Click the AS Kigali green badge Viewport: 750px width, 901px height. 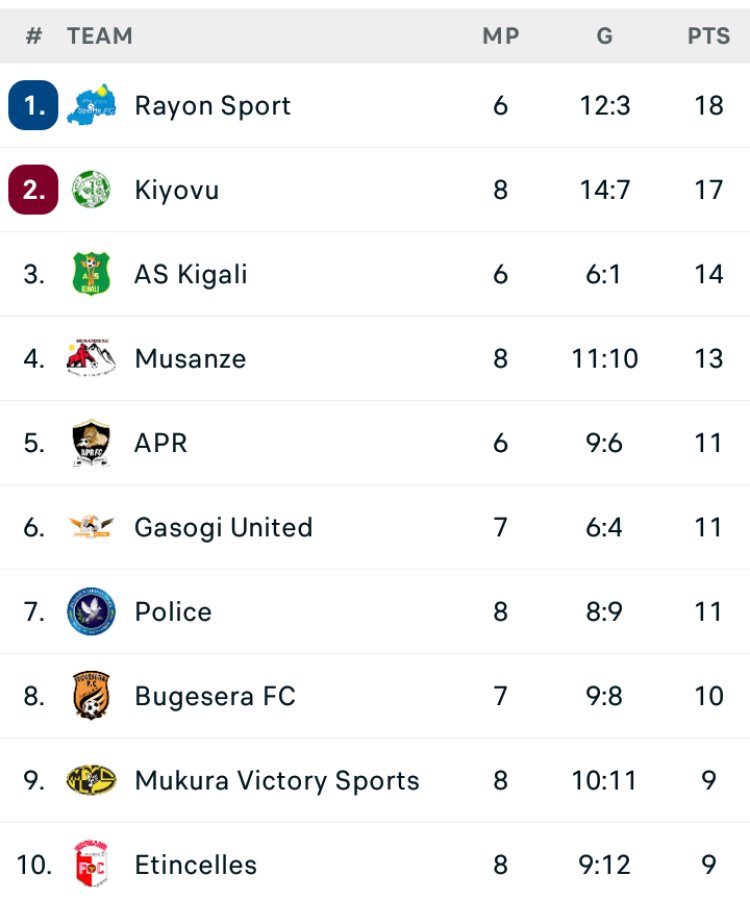coord(91,274)
